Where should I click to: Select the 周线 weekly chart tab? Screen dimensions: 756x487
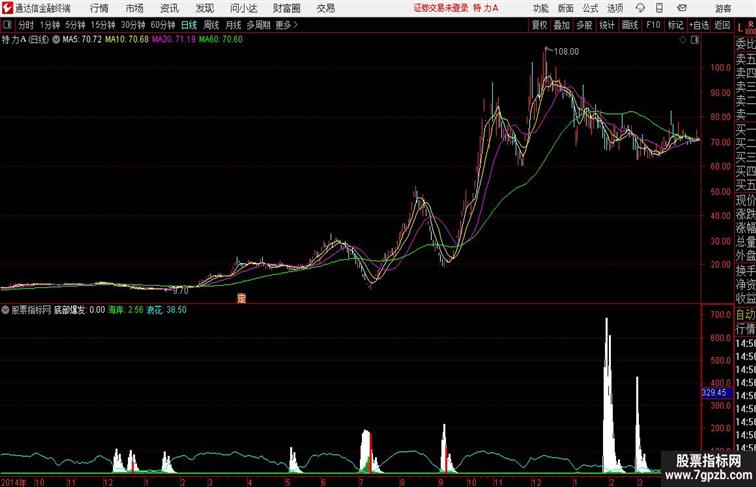[211, 25]
